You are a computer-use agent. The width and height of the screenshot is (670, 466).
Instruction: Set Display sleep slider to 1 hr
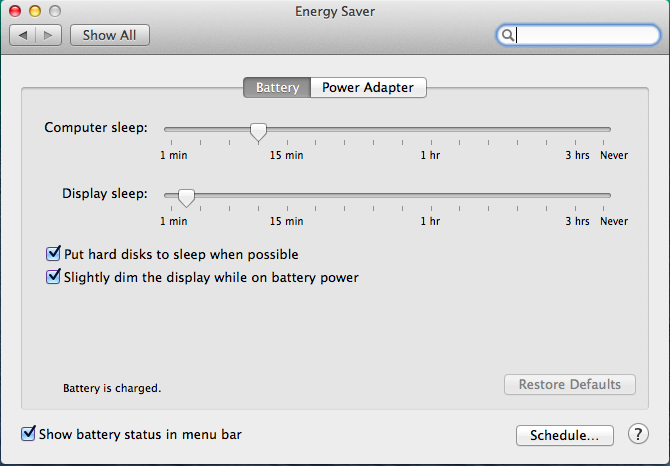point(430,195)
